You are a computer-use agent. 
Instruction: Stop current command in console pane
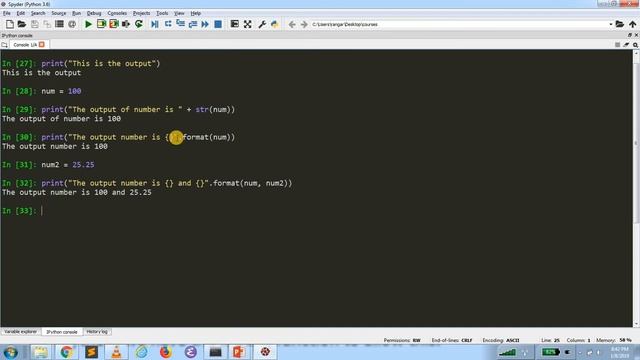[618, 44]
